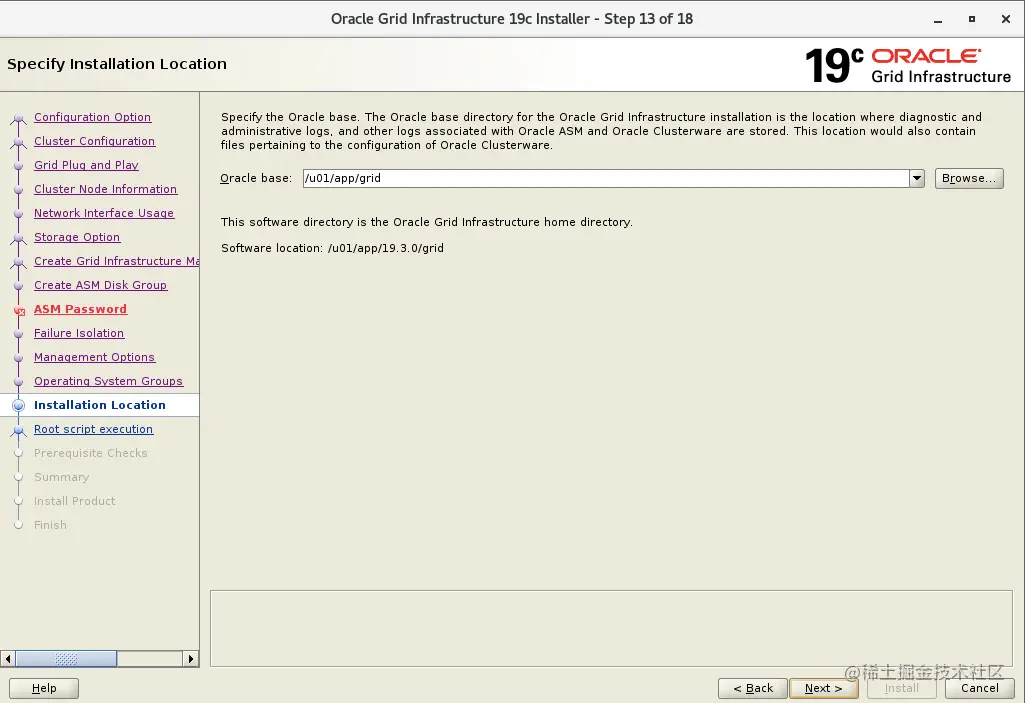Maximize the installer window
Viewport: 1025px width, 703px height.
pyautogui.click(x=972, y=20)
